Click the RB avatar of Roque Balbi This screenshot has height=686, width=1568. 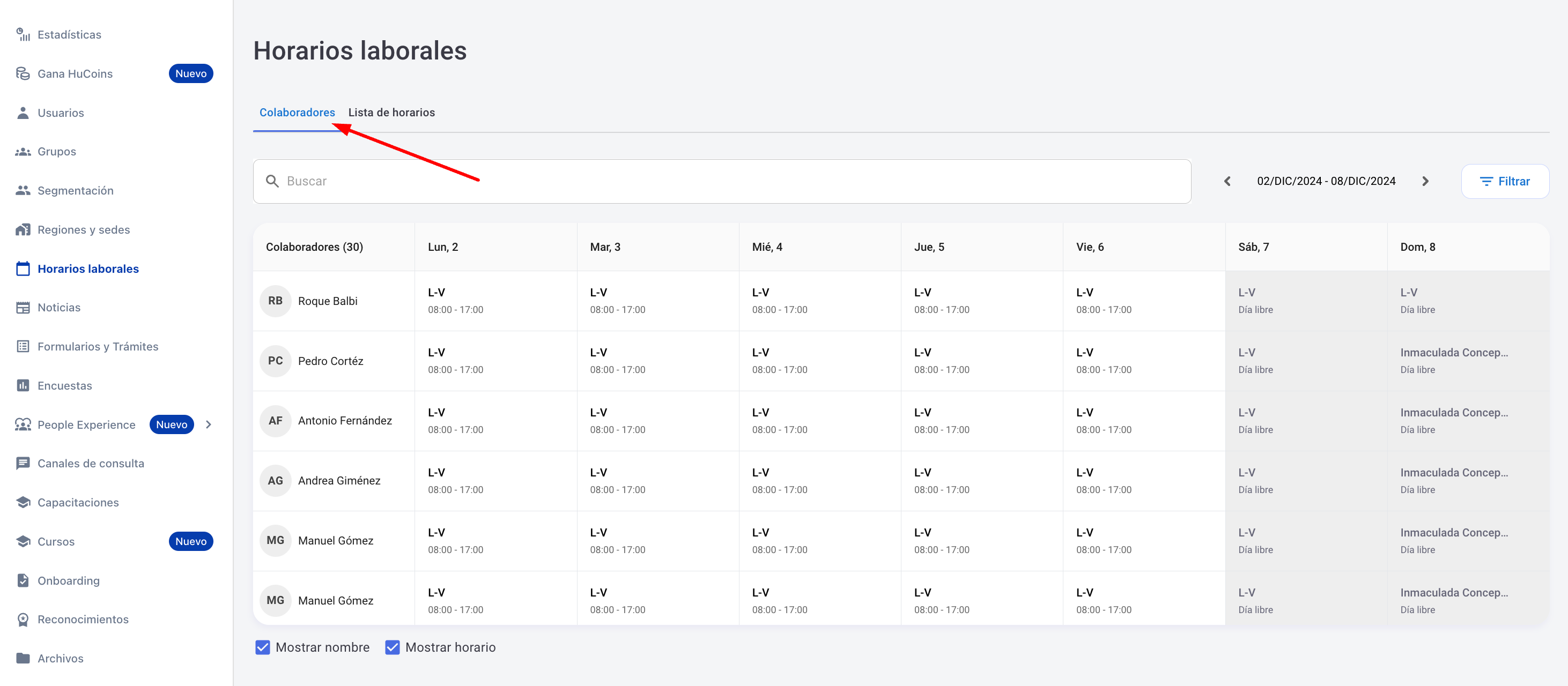click(x=275, y=301)
